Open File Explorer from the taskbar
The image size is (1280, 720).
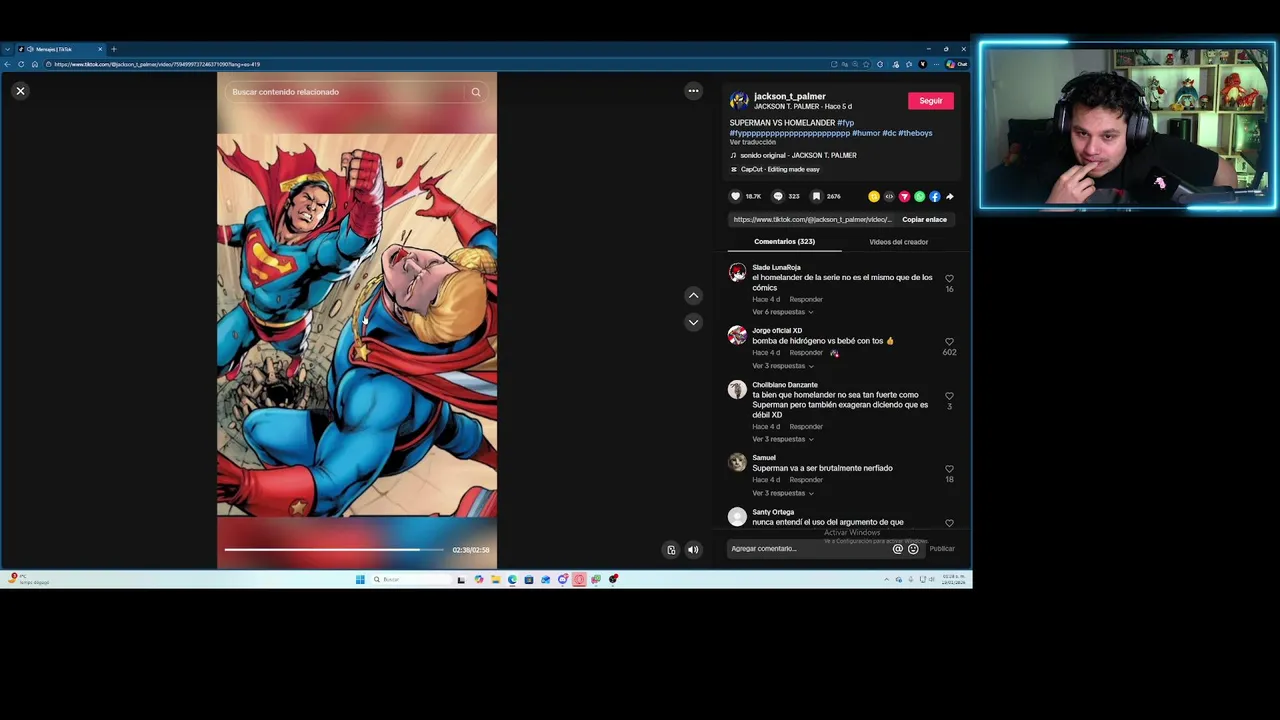pyautogui.click(x=495, y=579)
